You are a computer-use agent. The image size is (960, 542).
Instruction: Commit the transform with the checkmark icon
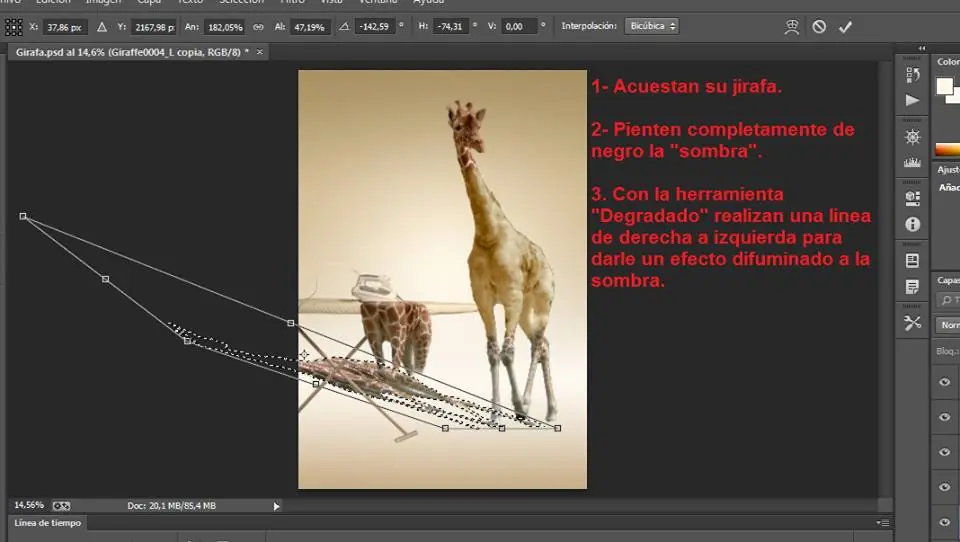(846, 27)
